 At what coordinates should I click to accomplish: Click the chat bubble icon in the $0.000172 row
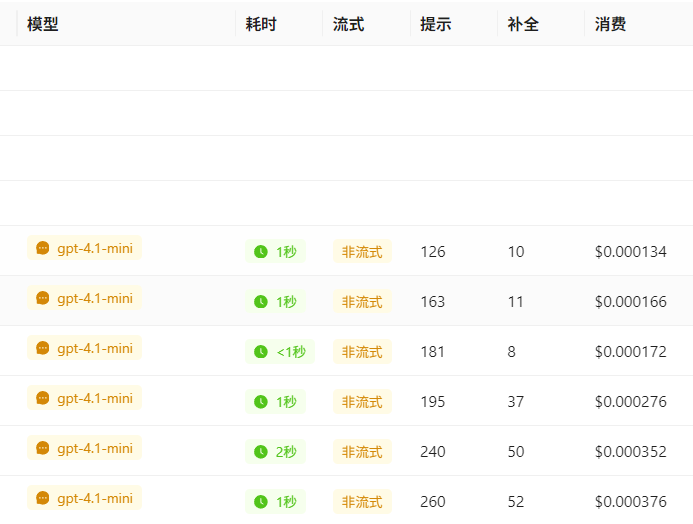click(42, 348)
